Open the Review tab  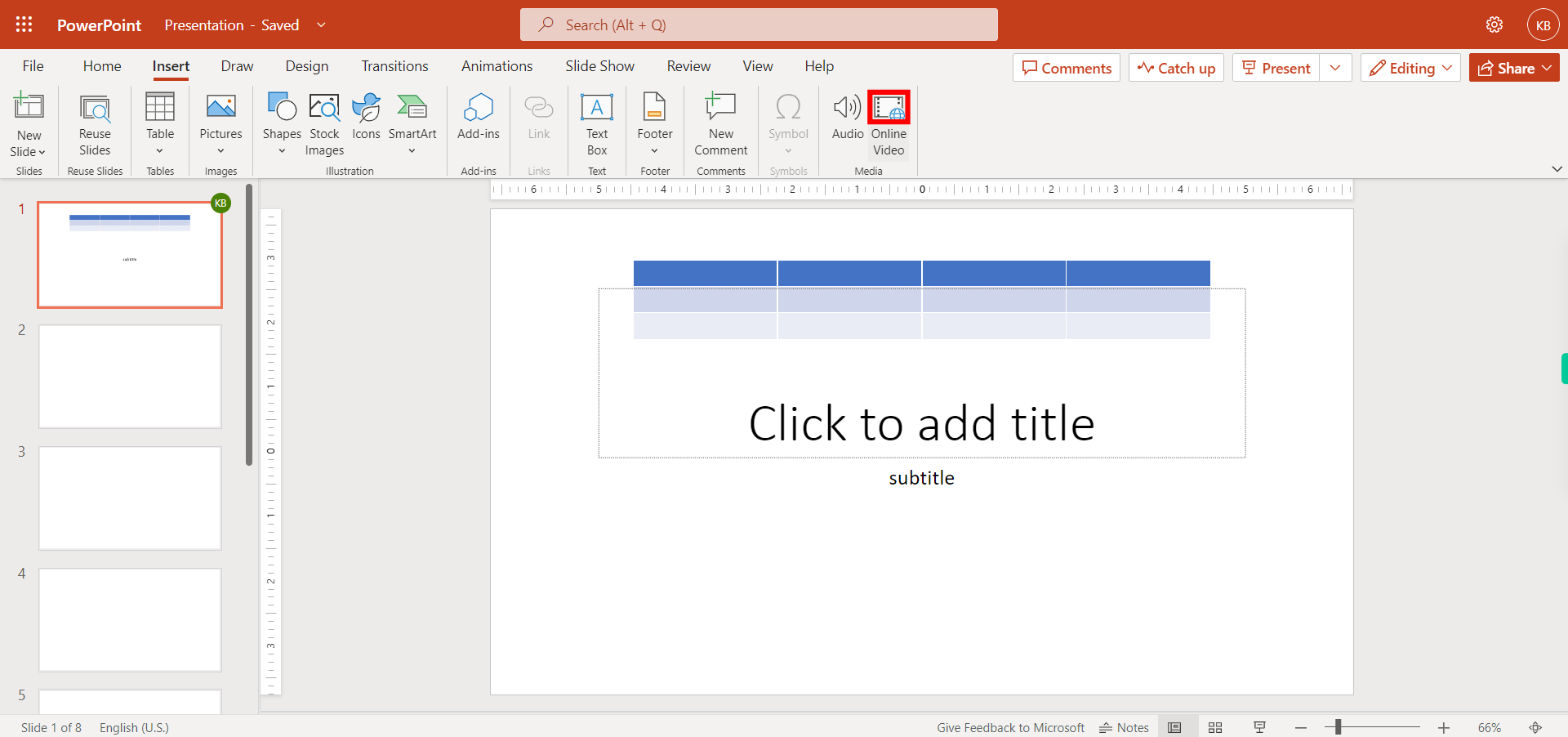point(688,66)
